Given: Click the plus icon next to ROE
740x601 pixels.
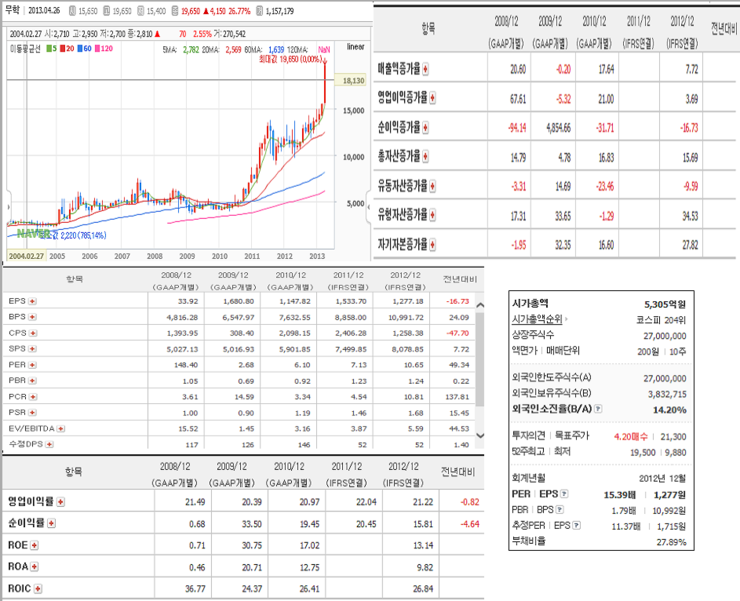Looking at the screenshot, I should point(34,545).
